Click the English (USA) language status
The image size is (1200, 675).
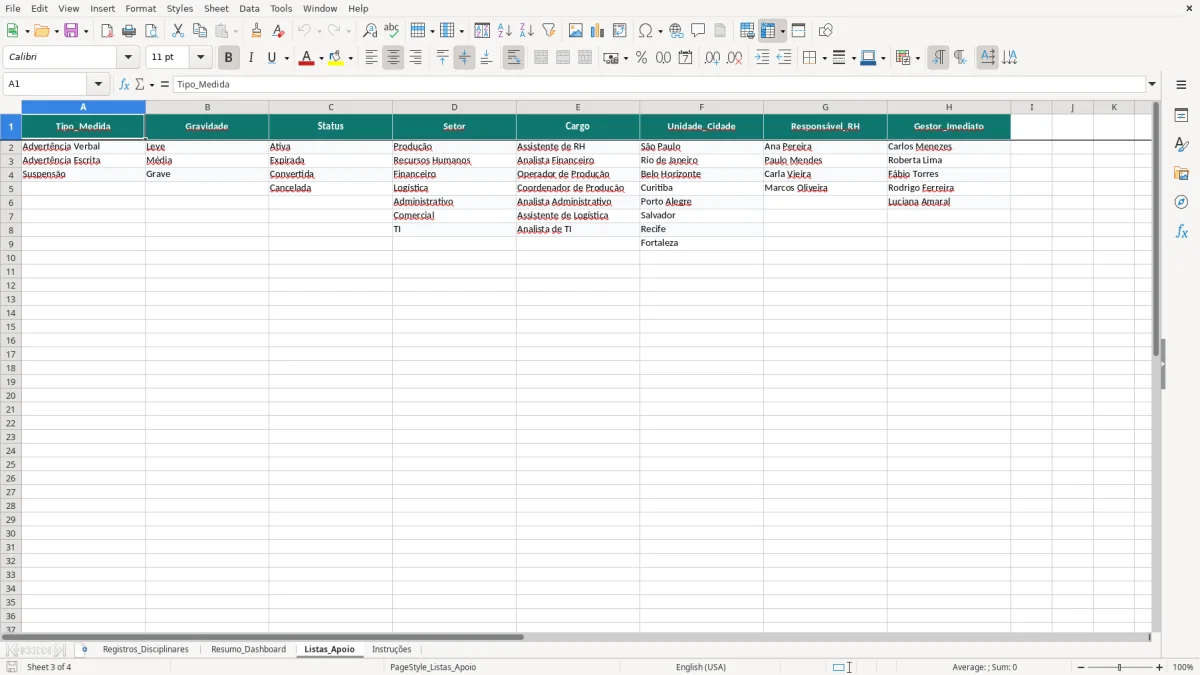click(x=701, y=667)
